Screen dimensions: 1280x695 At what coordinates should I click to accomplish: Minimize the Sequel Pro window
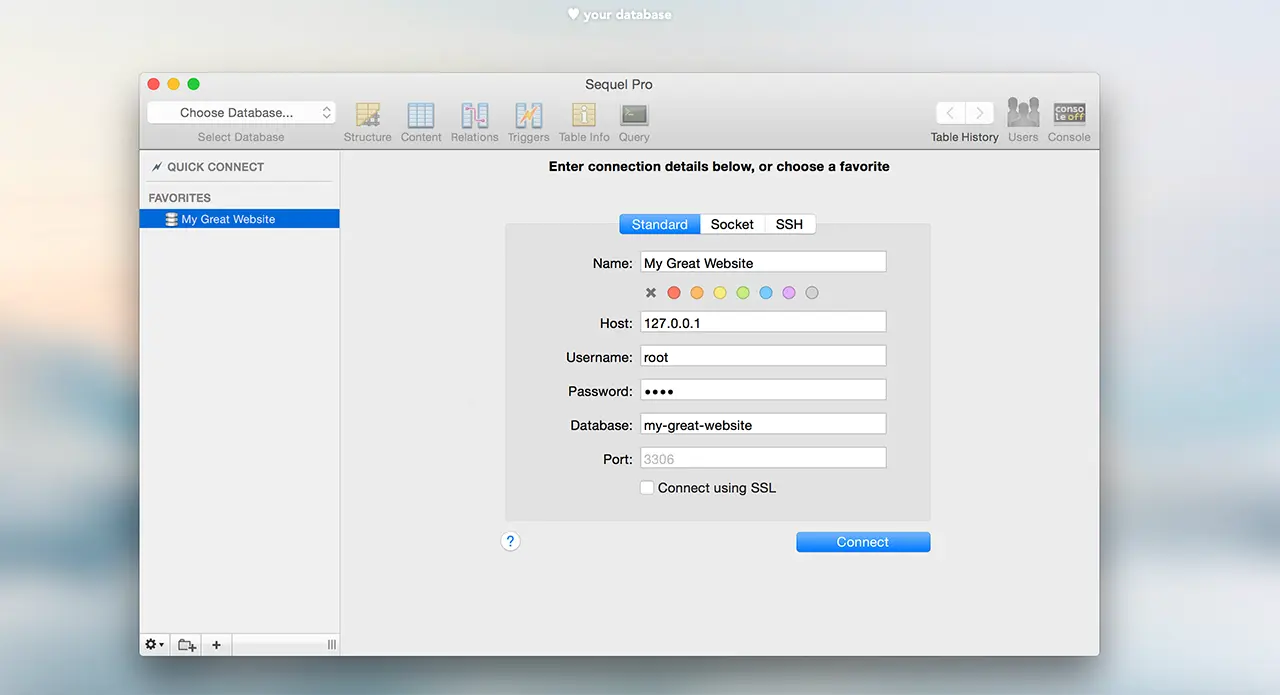pos(174,84)
